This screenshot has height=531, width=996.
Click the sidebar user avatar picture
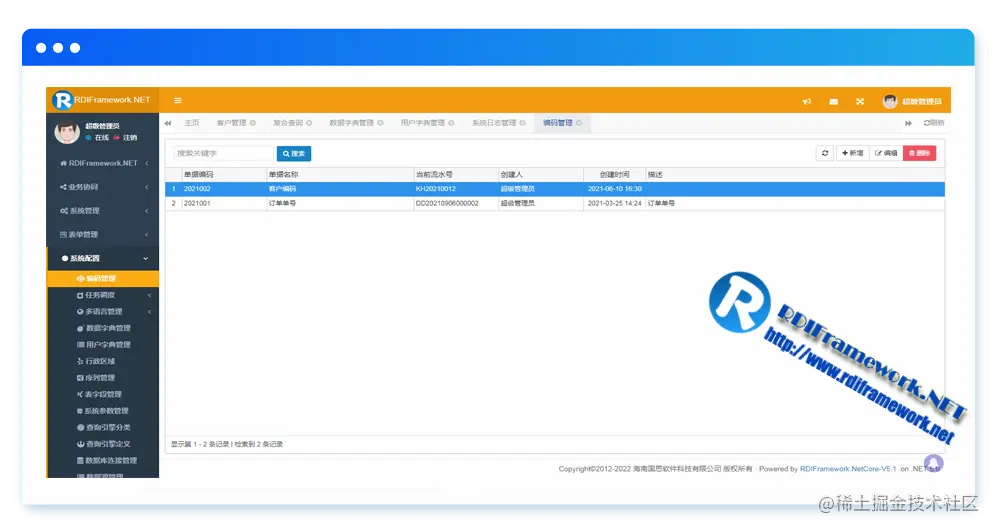[67, 131]
